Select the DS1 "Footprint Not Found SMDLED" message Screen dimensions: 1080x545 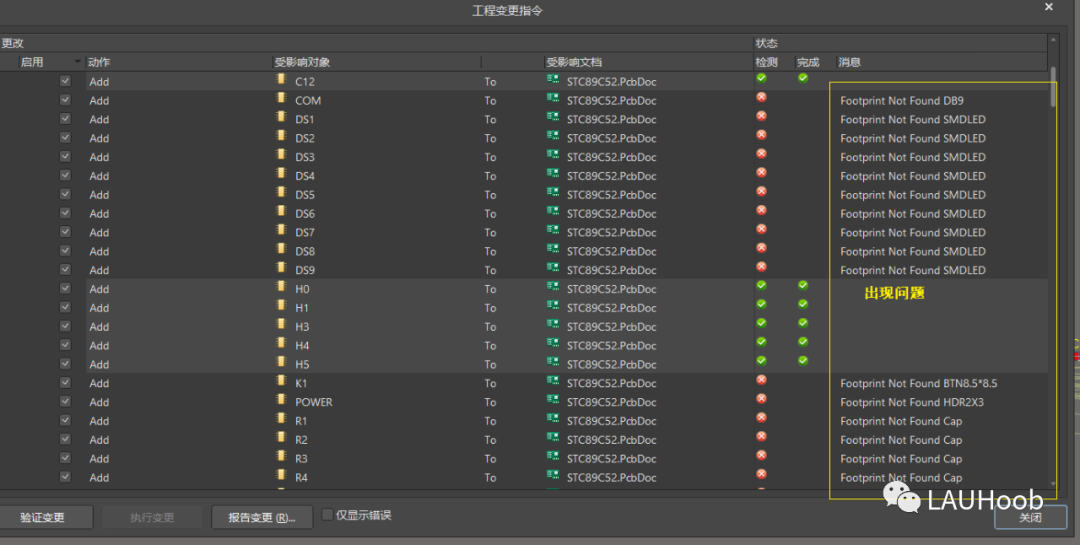(x=913, y=119)
